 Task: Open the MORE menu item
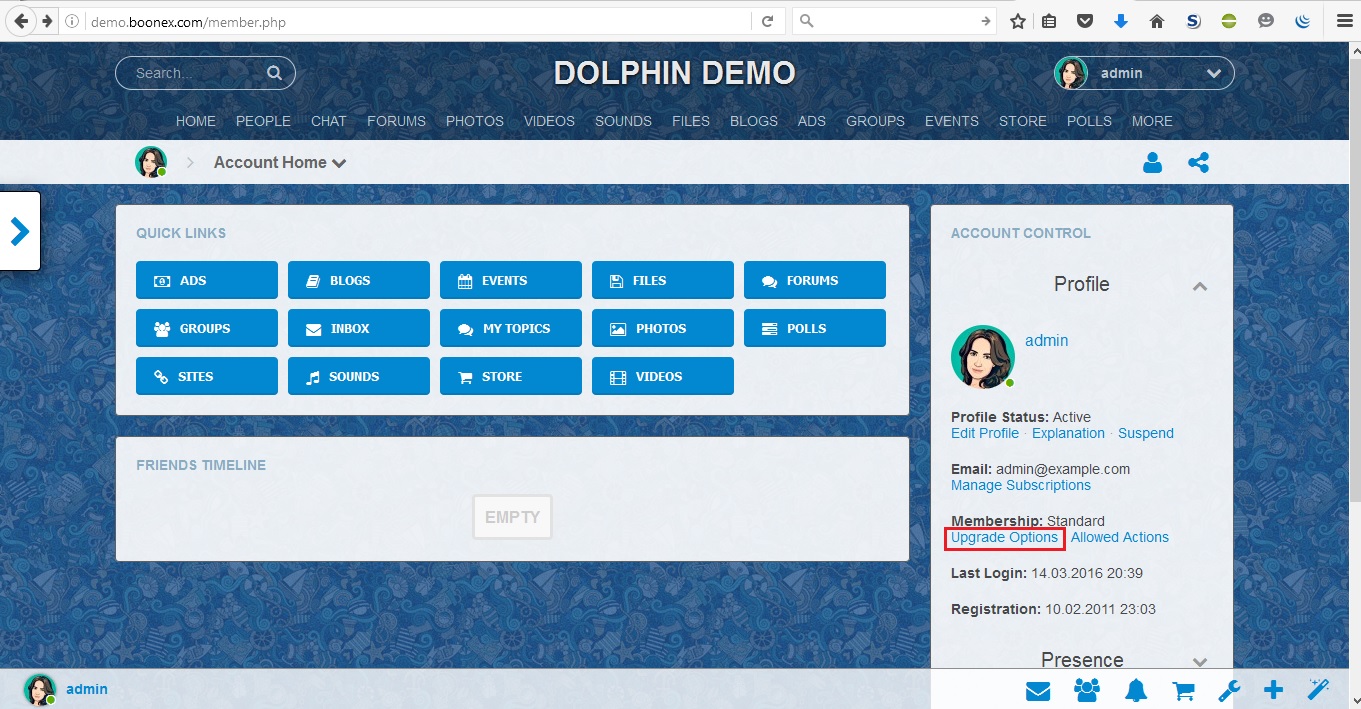coord(1152,121)
